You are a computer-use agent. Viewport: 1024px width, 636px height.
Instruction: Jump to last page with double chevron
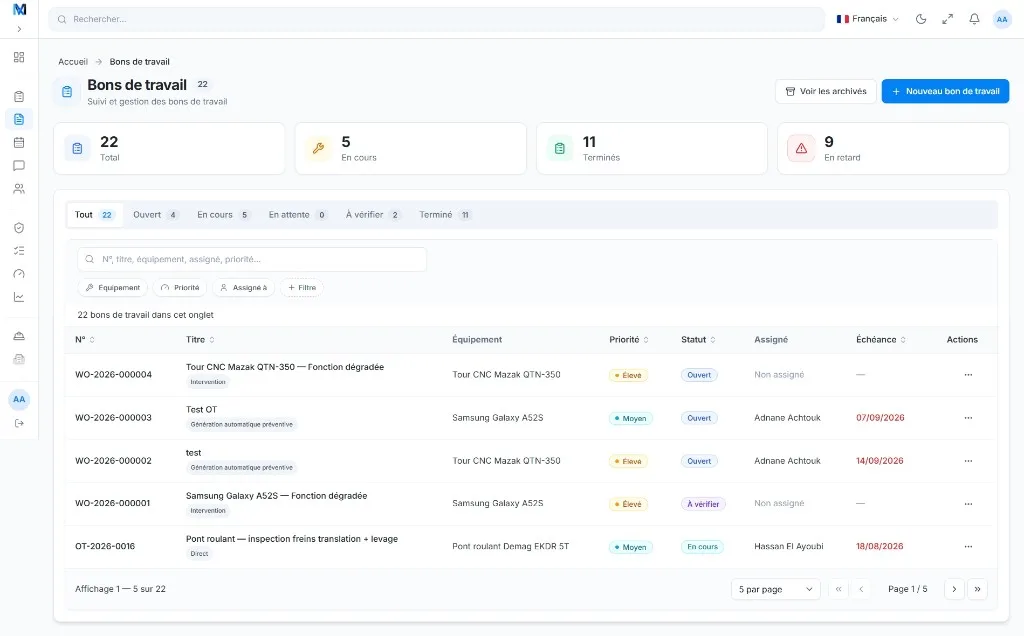point(978,589)
